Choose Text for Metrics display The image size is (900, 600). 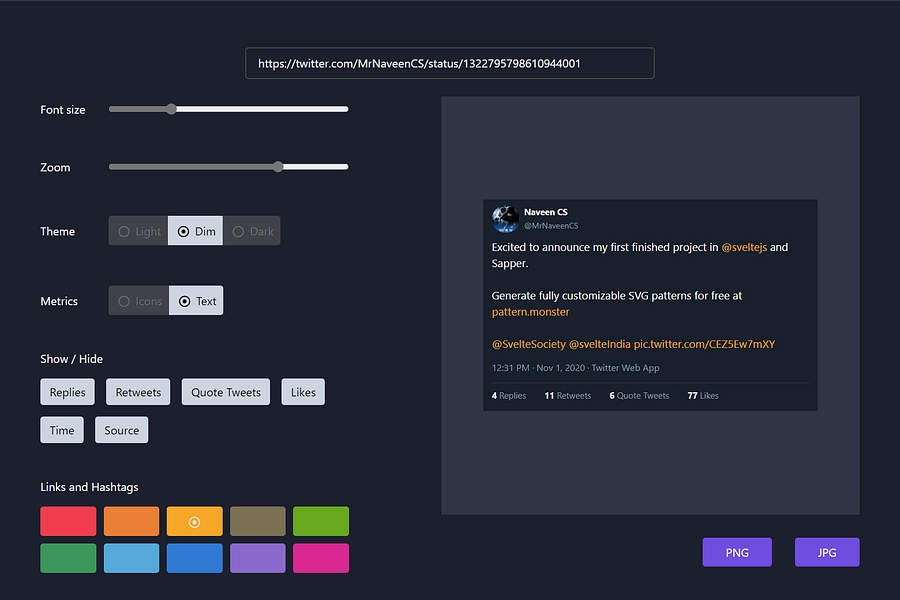click(x=196, y=301)
